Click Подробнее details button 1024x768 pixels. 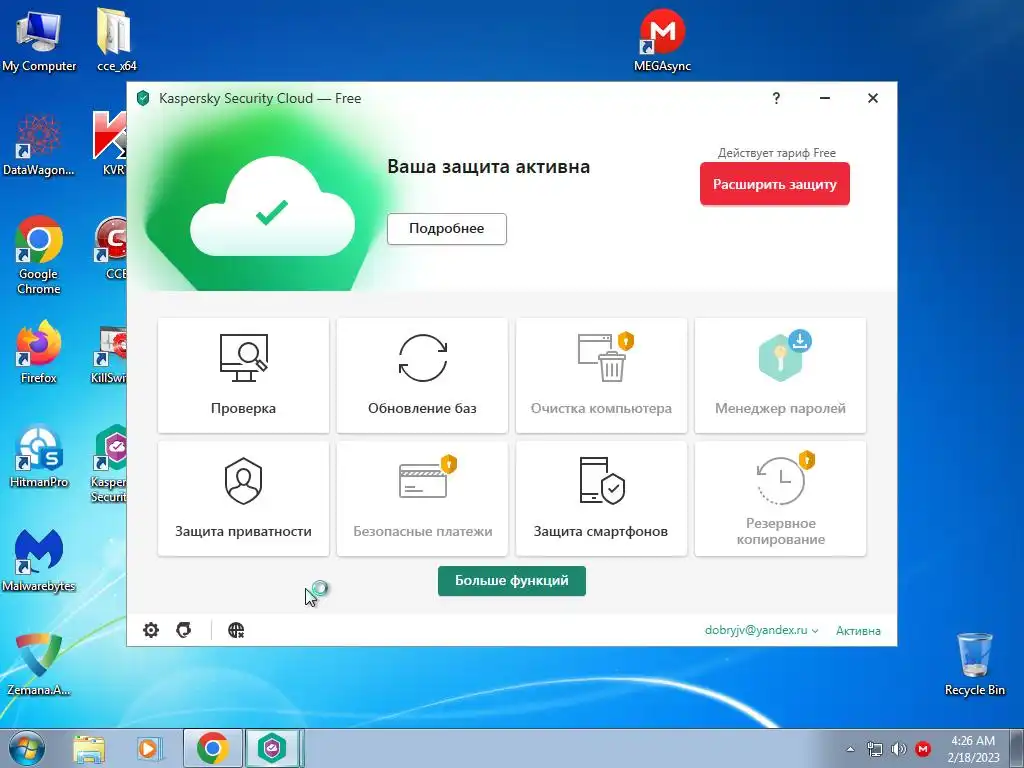tap(447, 229)
